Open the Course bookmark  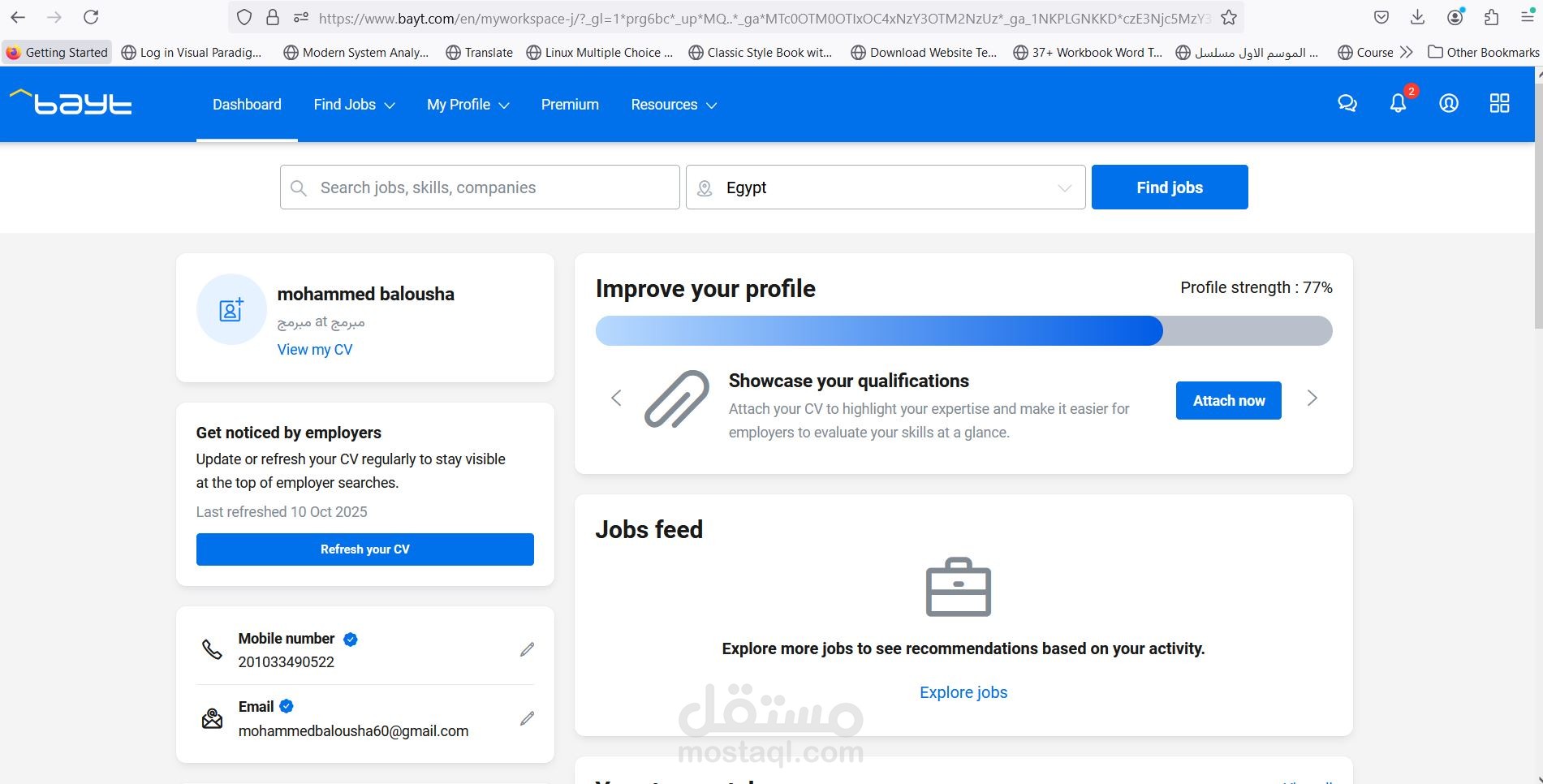click(1365, 52)
